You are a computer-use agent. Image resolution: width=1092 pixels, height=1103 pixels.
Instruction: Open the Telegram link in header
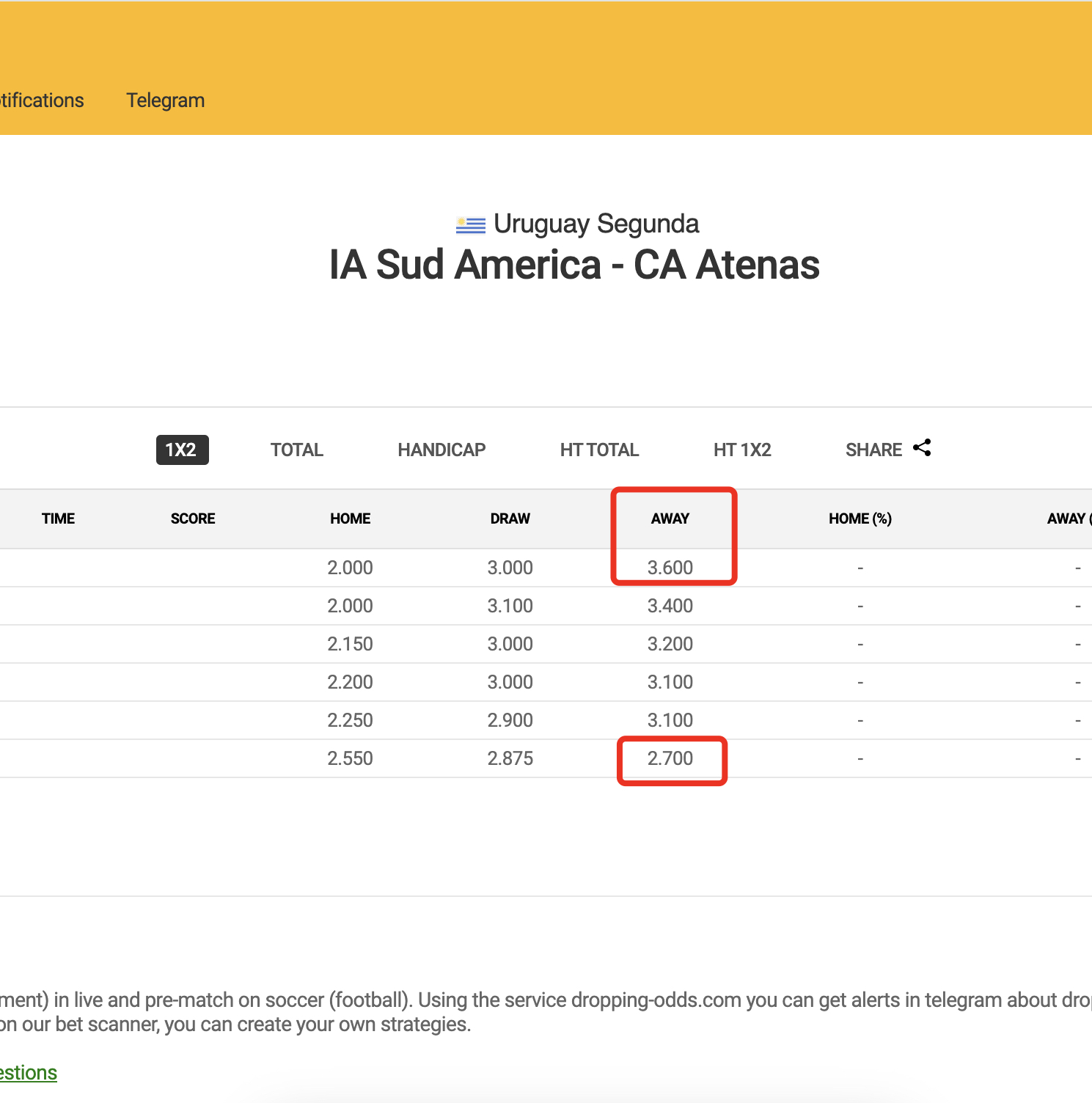(x=166, y=100)
